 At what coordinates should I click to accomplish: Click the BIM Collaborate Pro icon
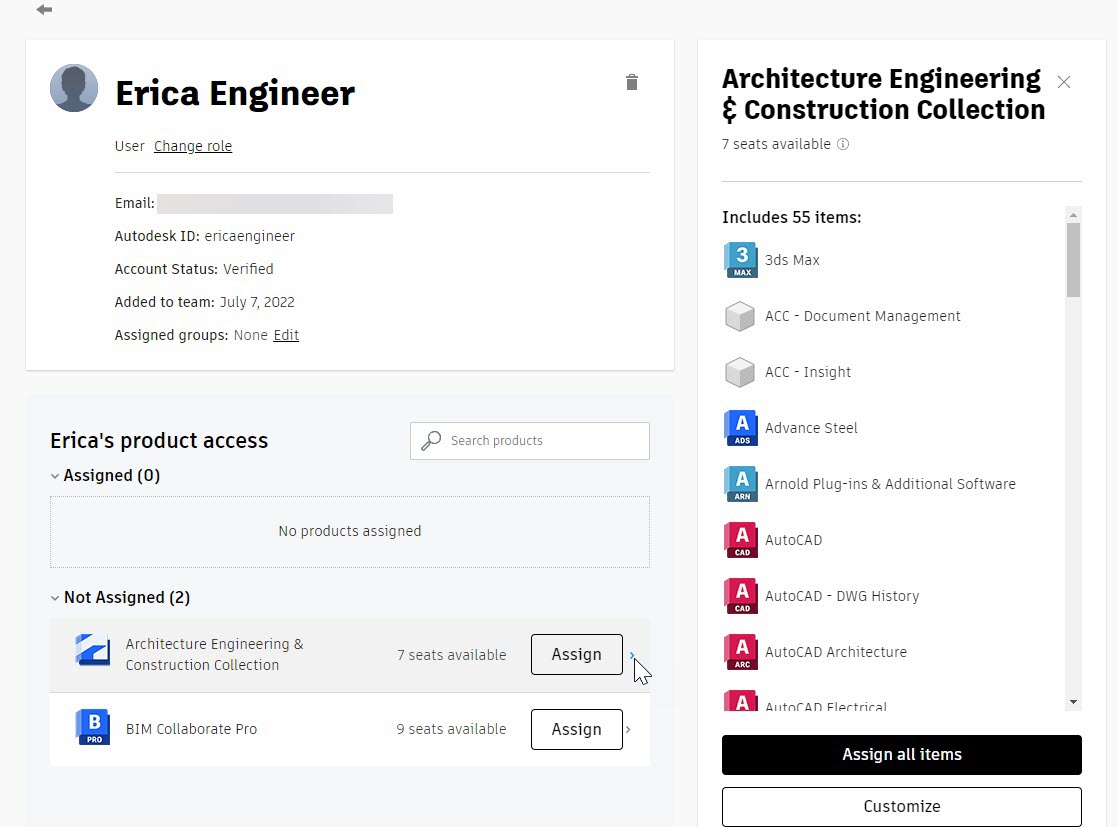[x=93, y=727]
